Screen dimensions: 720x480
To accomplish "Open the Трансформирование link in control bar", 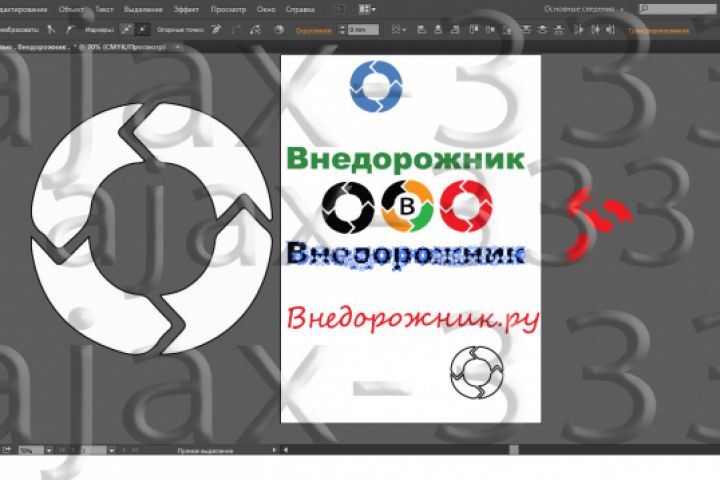I will pos(658,31).
